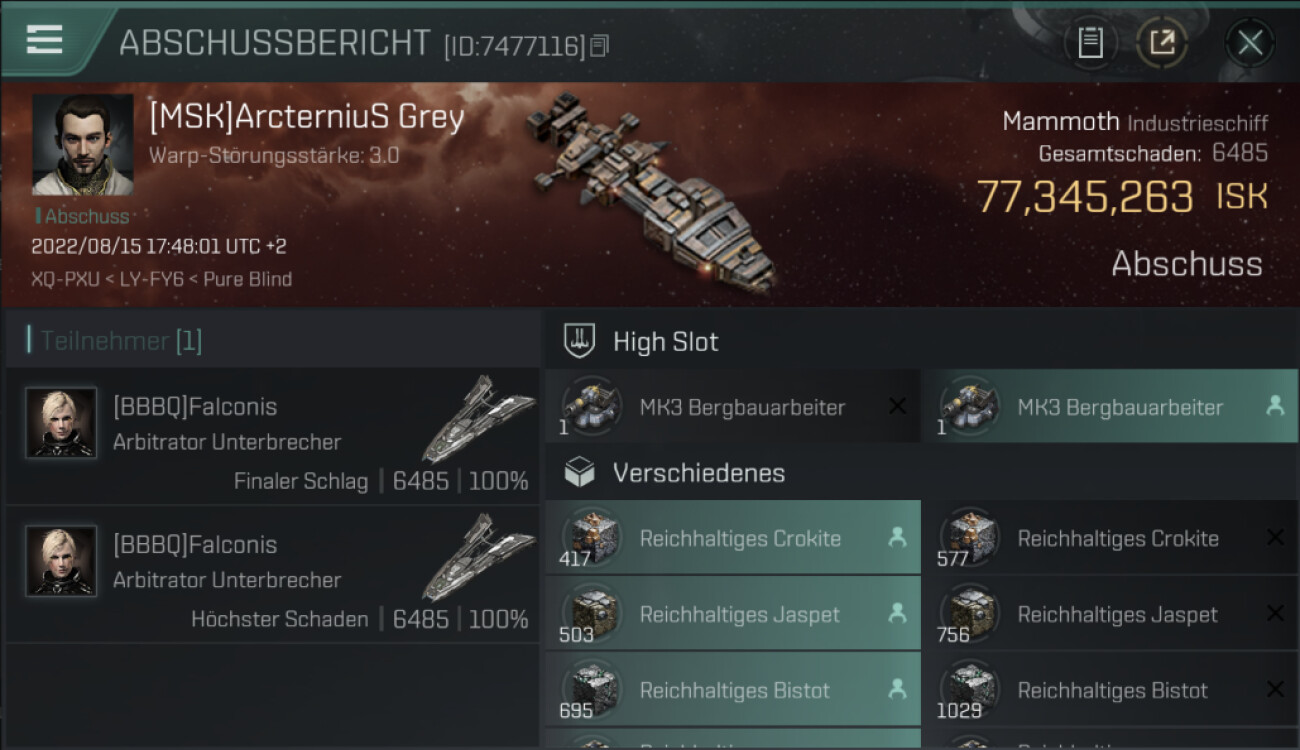Pick Reichhaltiges Bistot stack of 695
Image resolution: width=1300 pixels, height=750 pixels.
tap(732, 690)
